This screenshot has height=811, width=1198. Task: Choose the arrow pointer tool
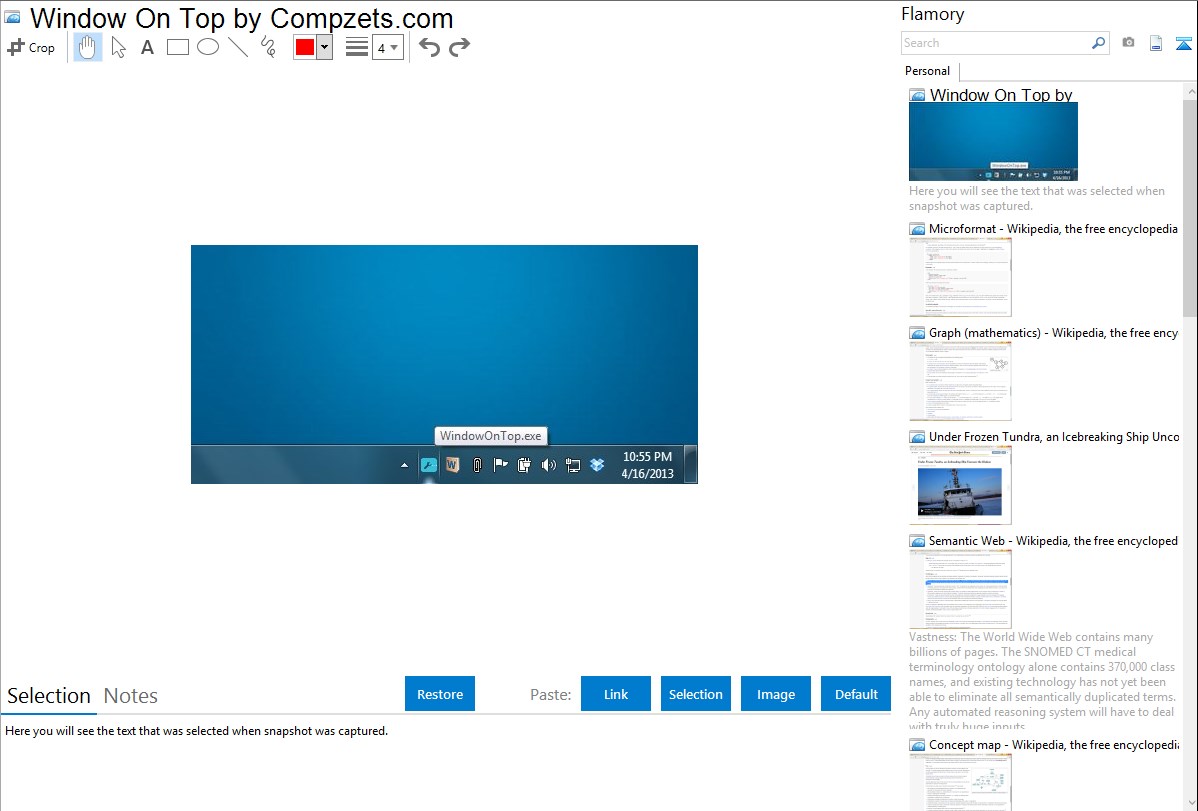(x=118, y=47)
